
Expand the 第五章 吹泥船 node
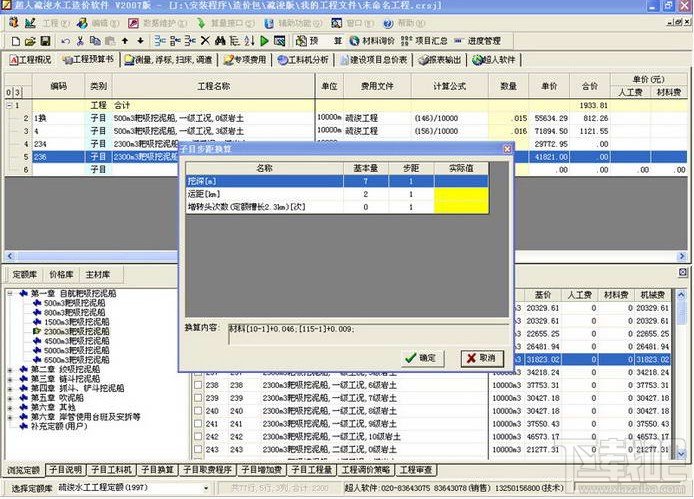click(x=10, y=398)
